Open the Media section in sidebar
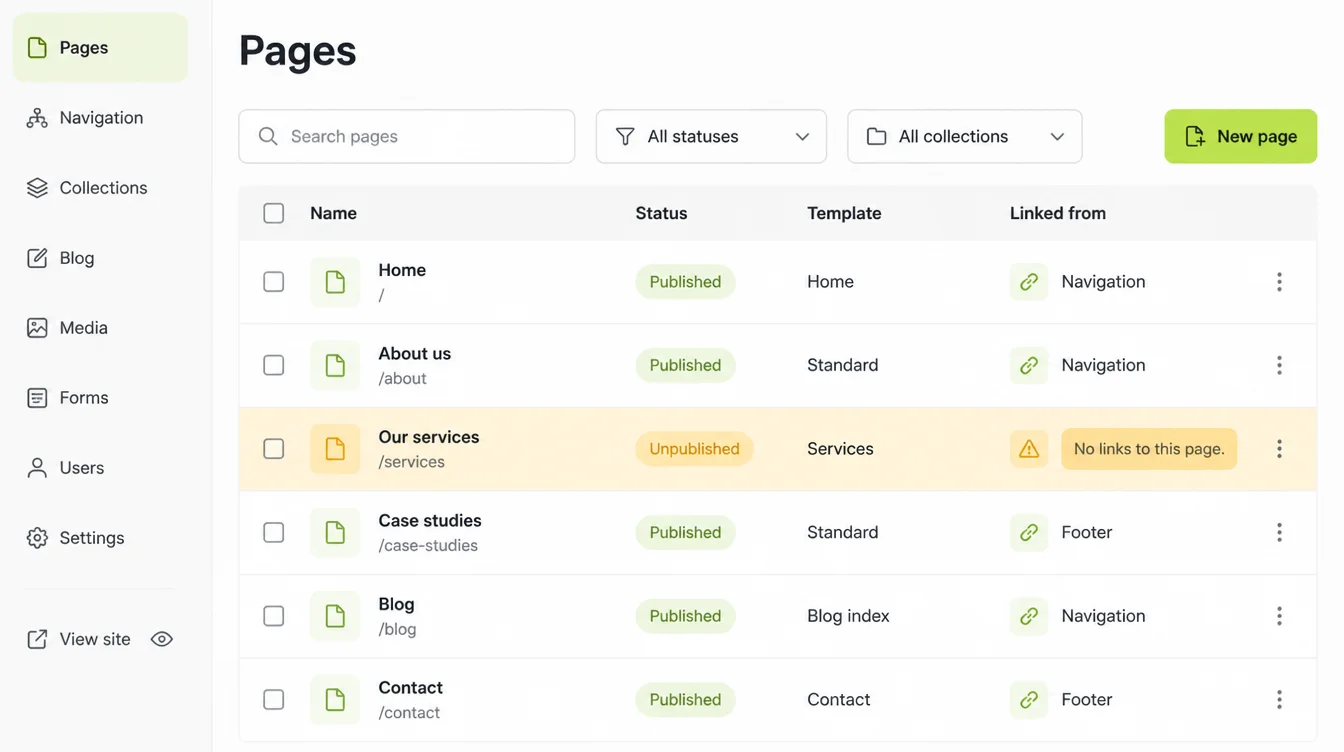 (100, 328)
